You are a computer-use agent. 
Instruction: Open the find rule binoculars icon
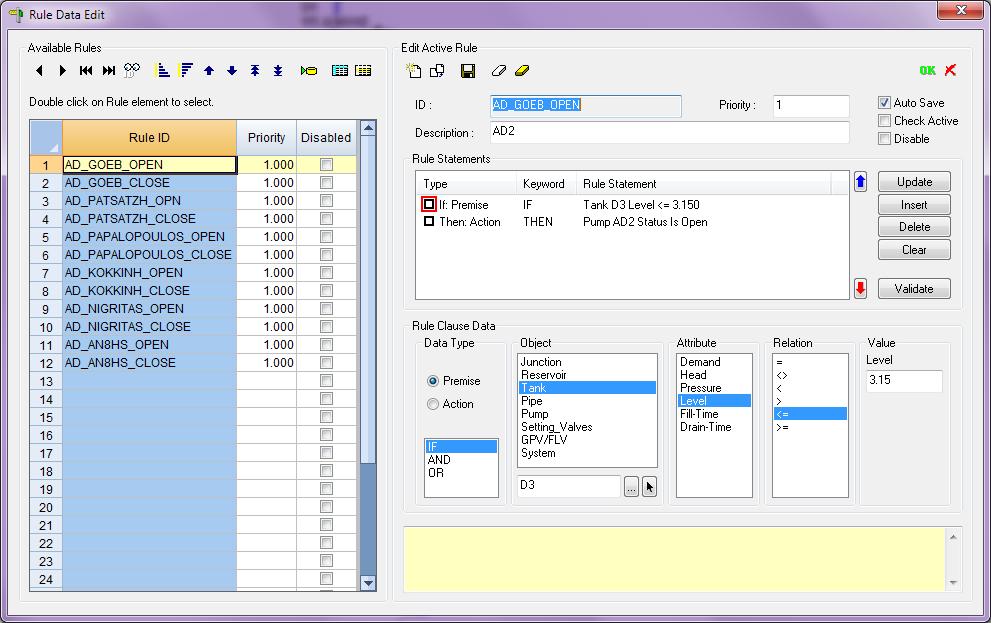point(131,70)
